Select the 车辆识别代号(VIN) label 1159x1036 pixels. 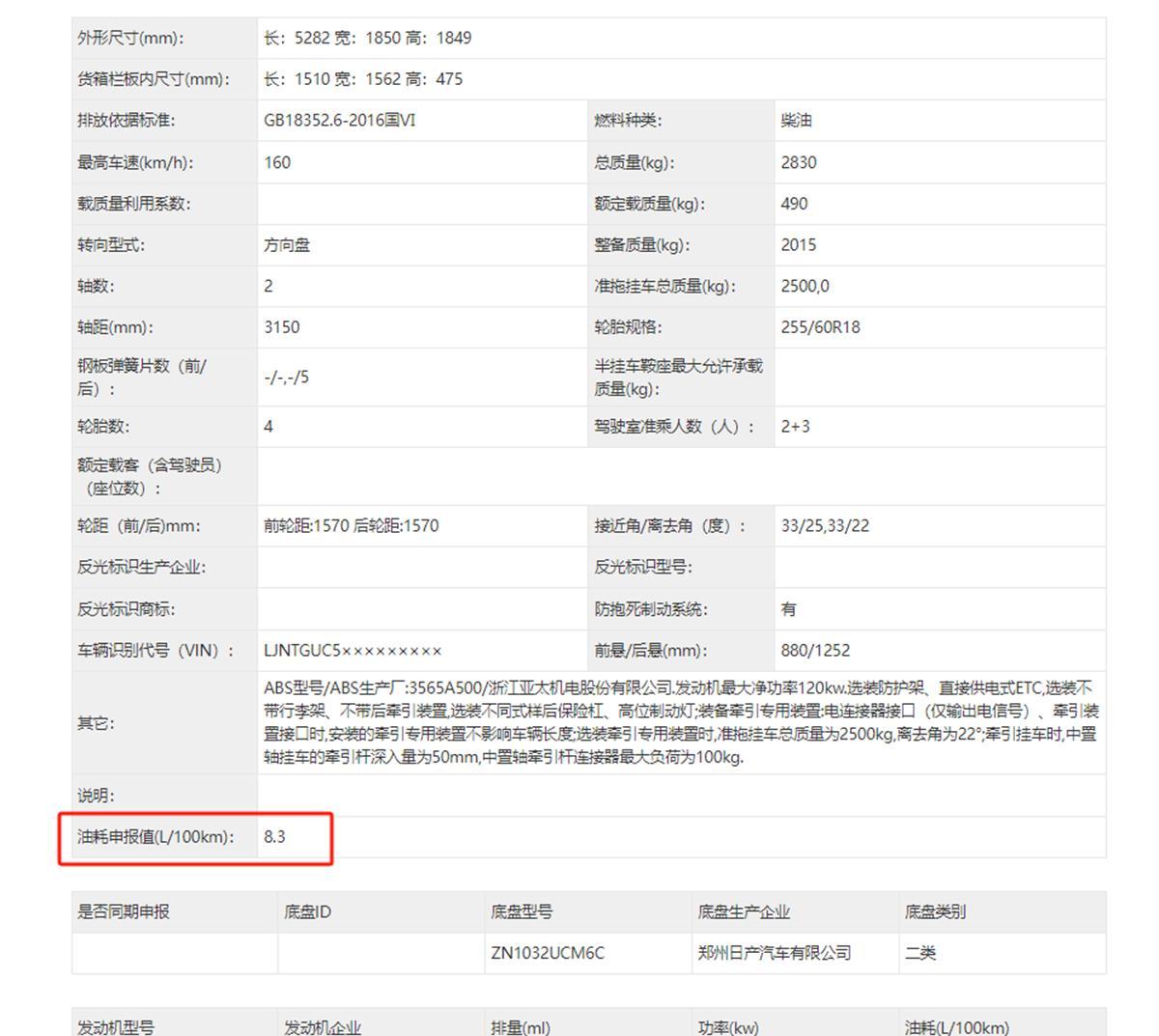155,651
